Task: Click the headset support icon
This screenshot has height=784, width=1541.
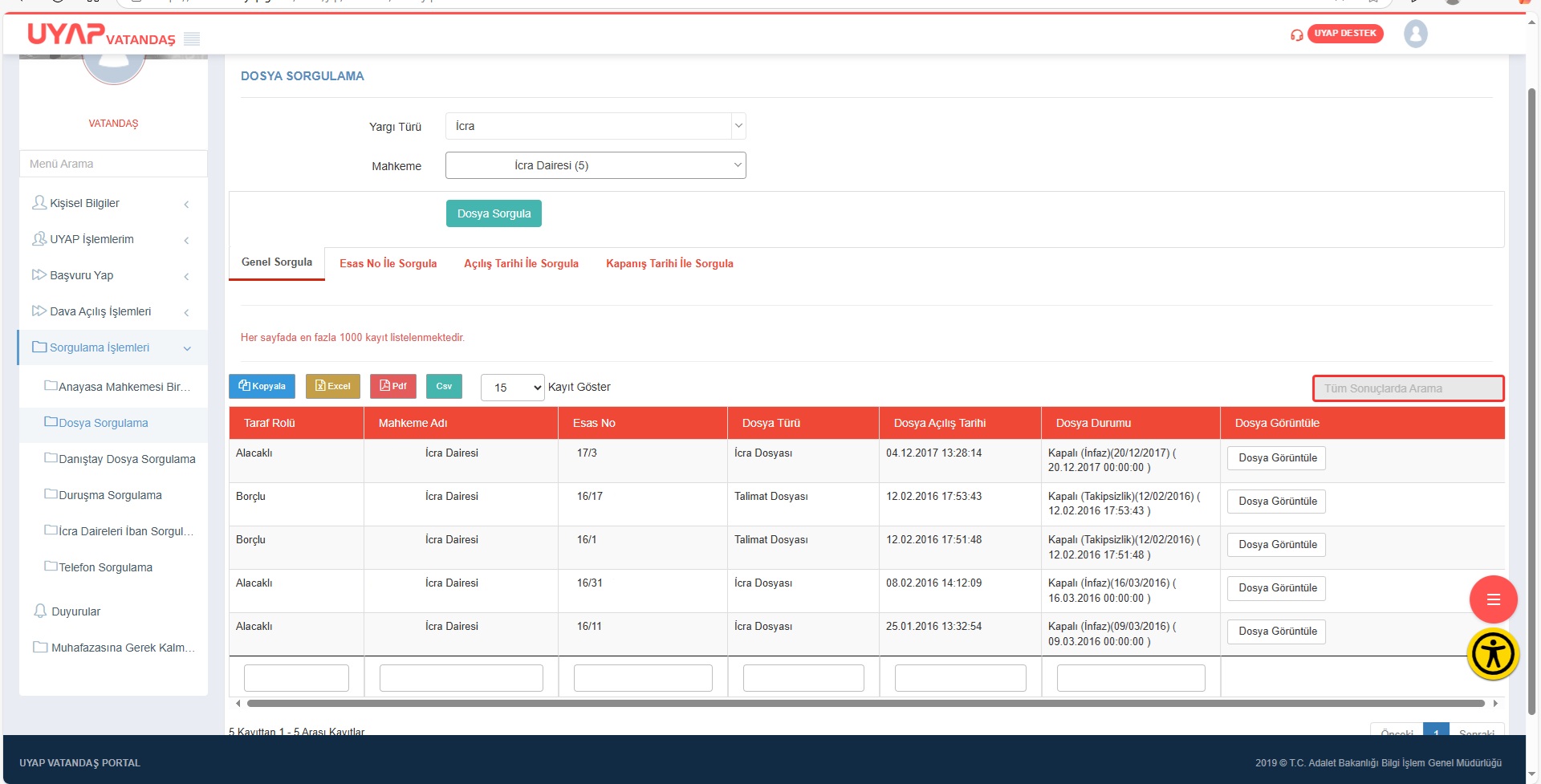Action: point(1296,35)
